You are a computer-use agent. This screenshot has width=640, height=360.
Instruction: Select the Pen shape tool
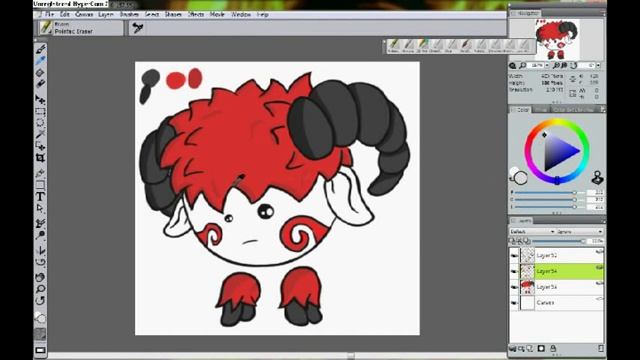(40, 173)
